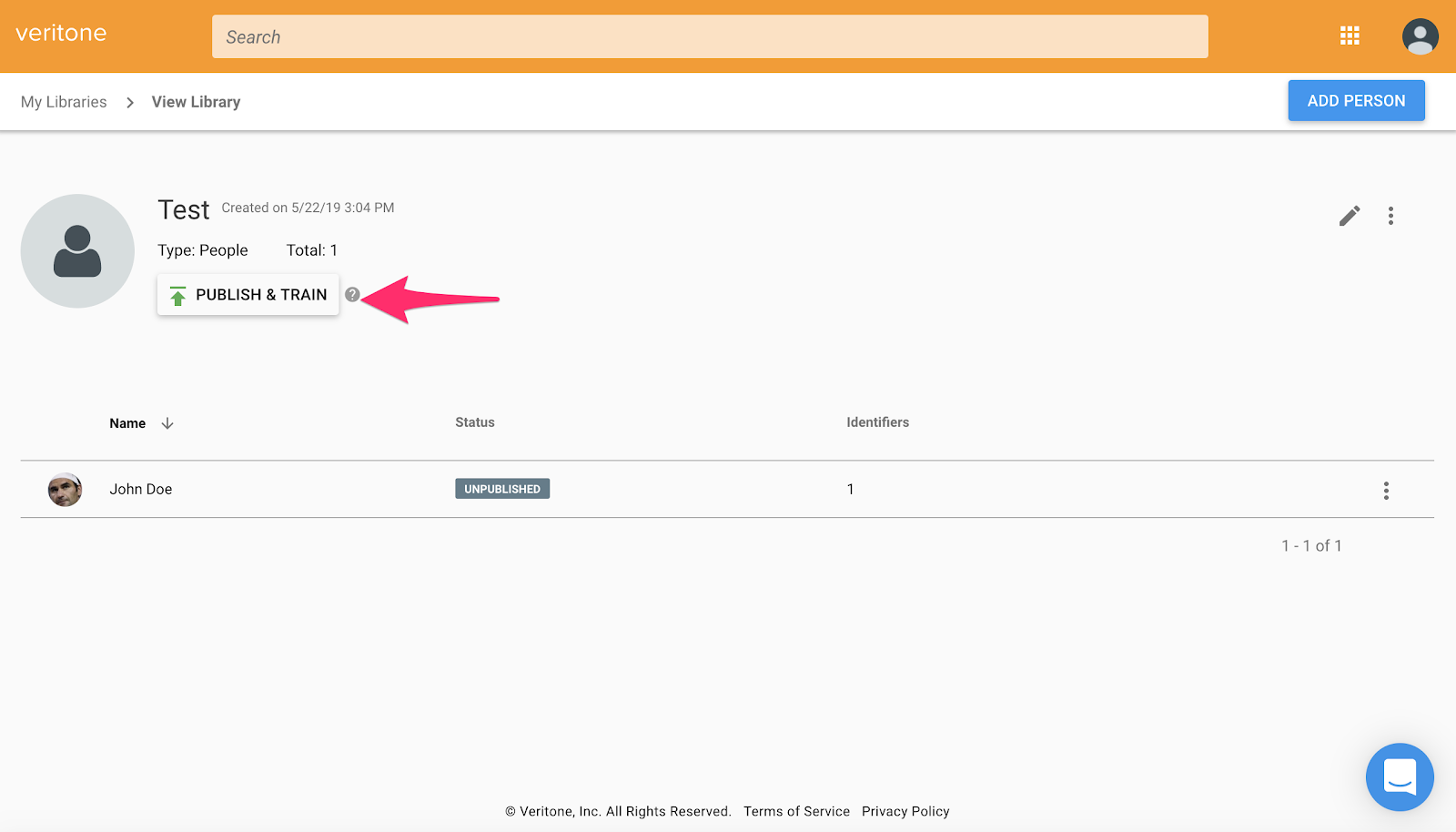1456x832 pixels.
Task: Click the 'Created on 5/22/19 3:04 PM' text
Action: [x=308, y=208]
